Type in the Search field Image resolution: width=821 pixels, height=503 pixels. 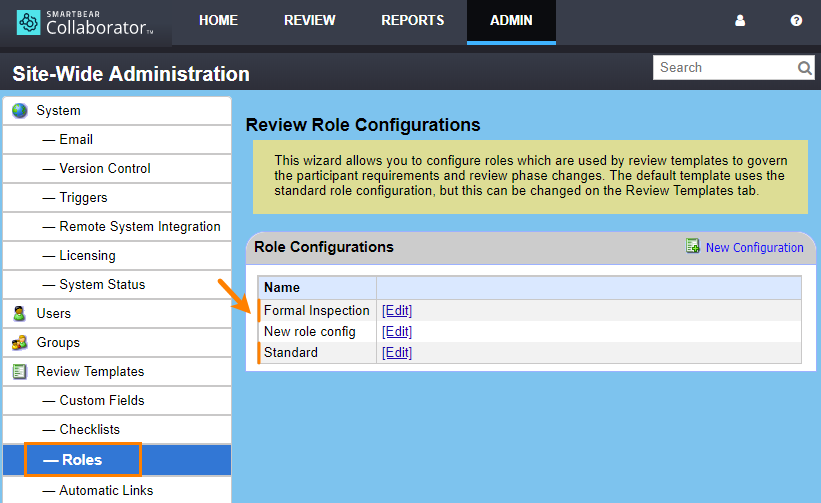[724, 68]
